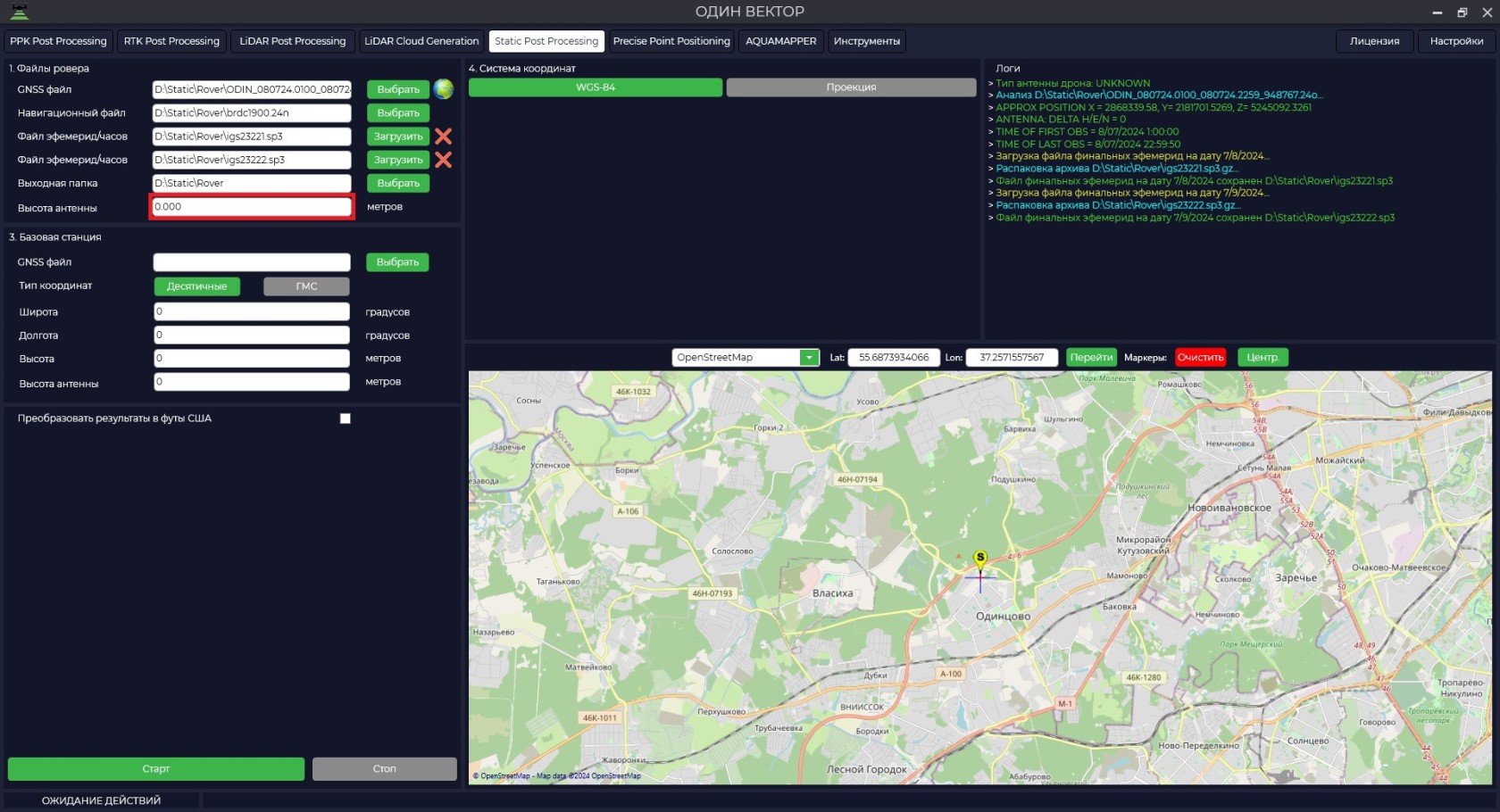Click the globe icon beside GNSS file

click(443, 89)
